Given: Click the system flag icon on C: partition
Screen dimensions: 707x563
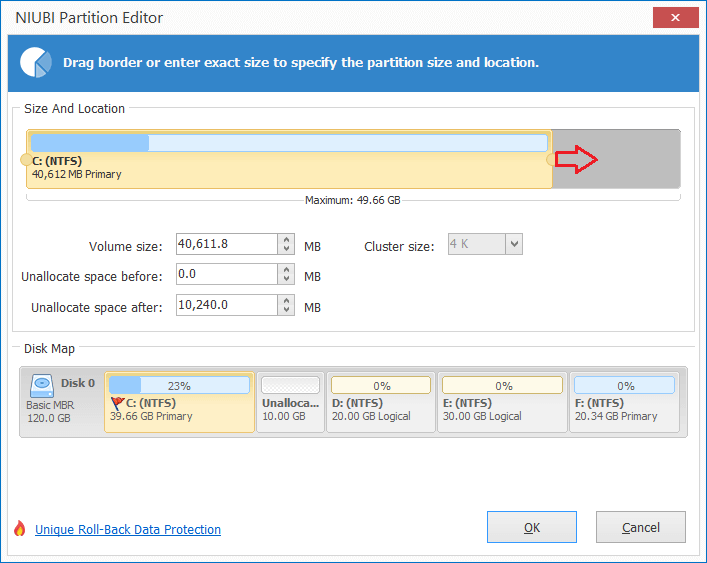Looking at the screenshot, I should tap(117, 403).
